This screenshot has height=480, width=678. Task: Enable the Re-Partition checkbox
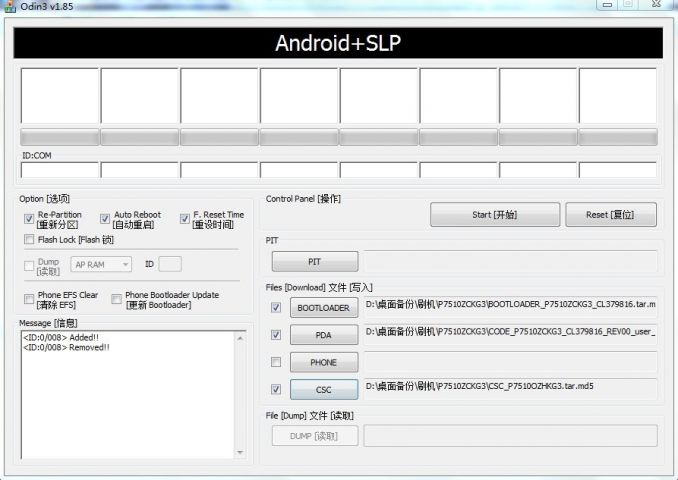click(29, 218)
